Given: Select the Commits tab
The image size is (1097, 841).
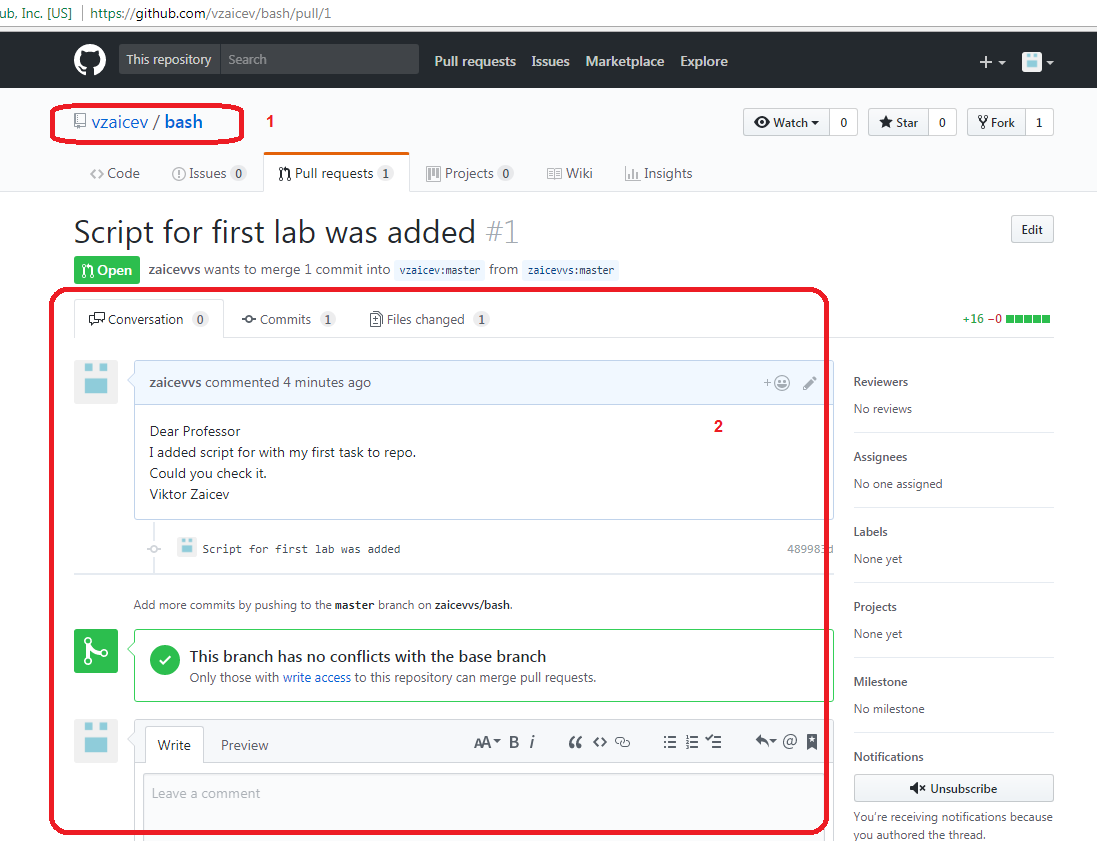Looking at the screenshot, I should [288, 319].
